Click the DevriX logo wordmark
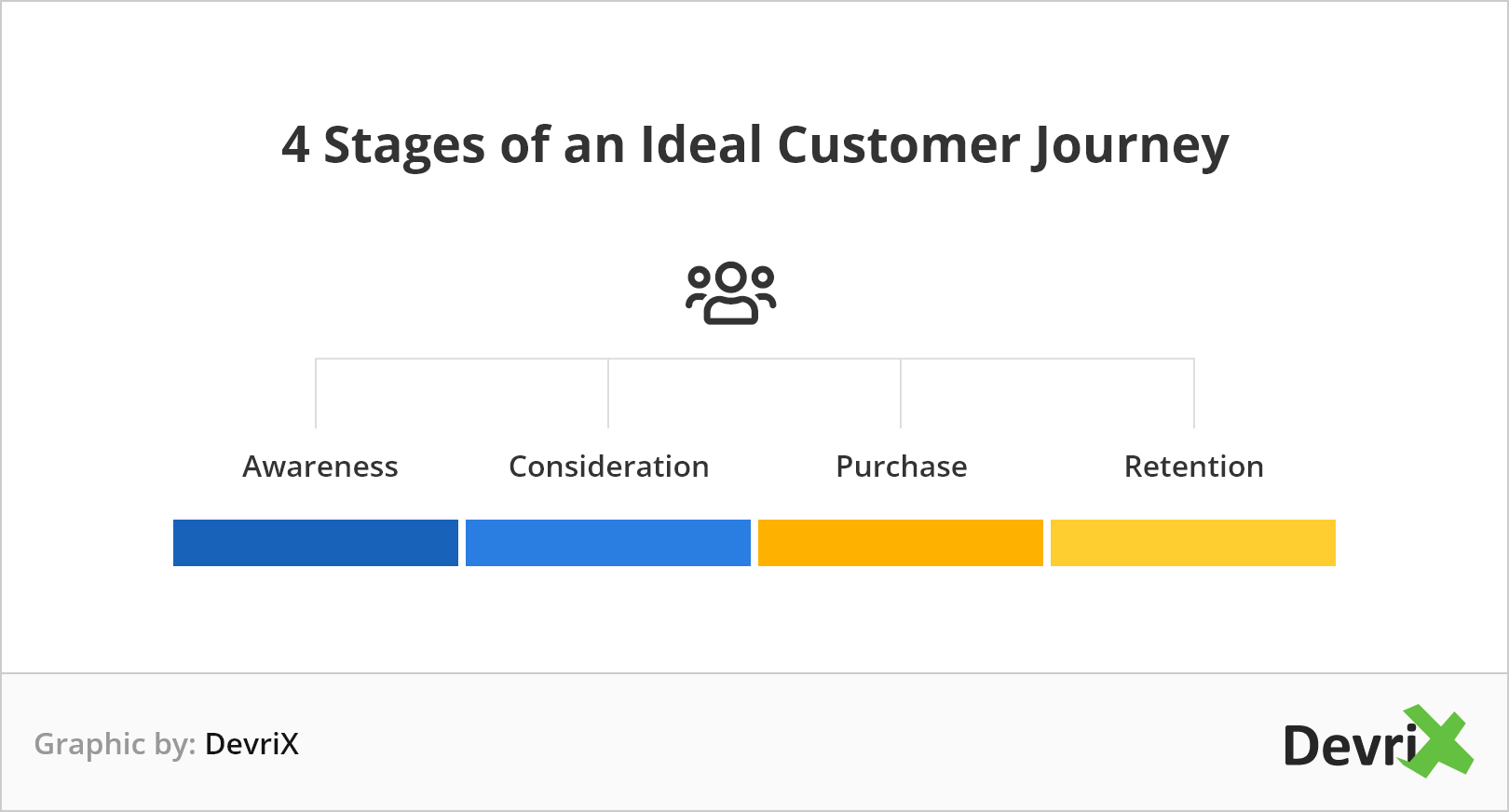 tap(1379, 742)
